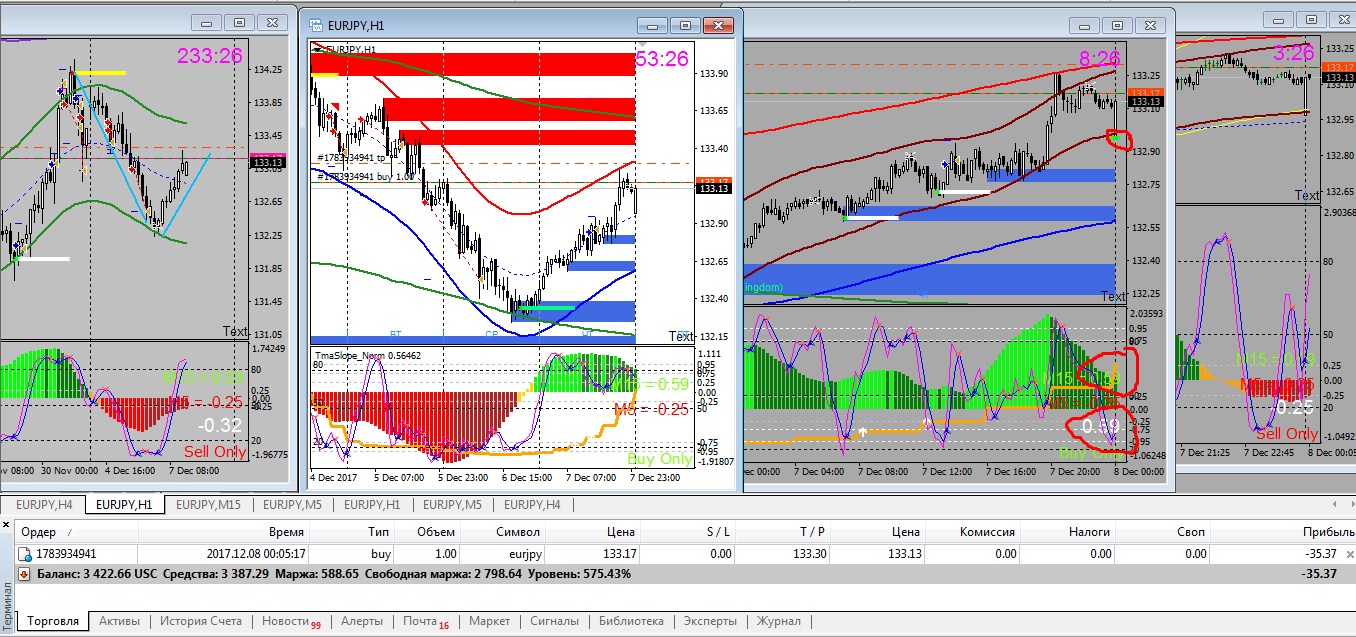Open the История Счета tab
The image size is (1356, 637).
201,621
